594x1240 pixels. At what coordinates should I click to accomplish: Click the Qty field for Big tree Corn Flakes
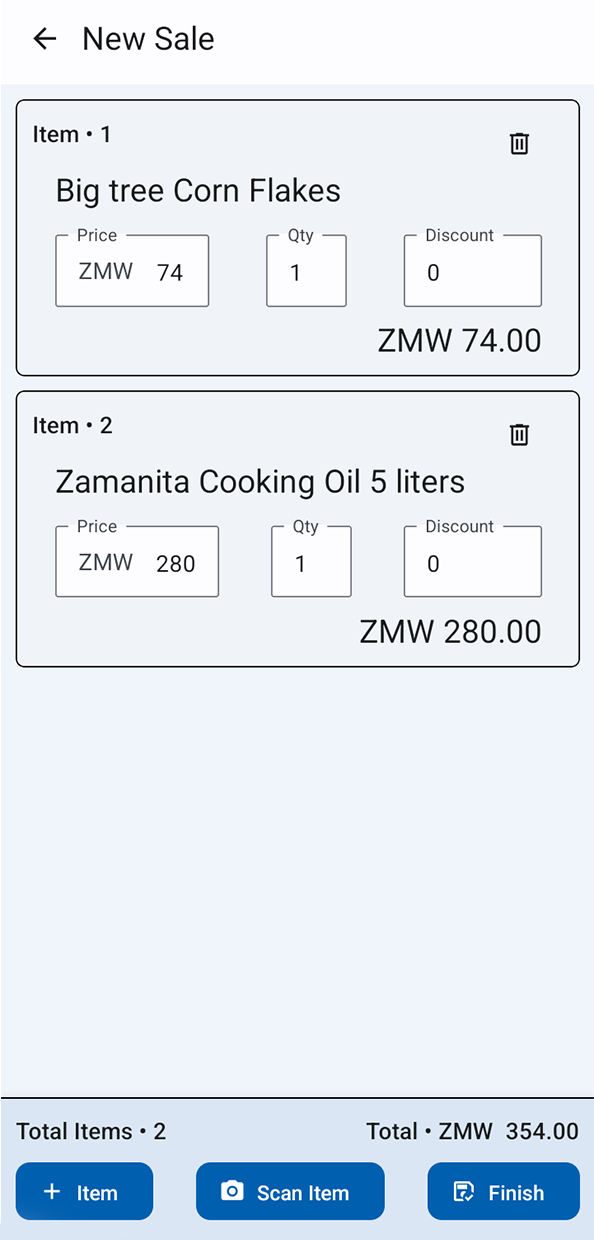click(x=305, y=270)
